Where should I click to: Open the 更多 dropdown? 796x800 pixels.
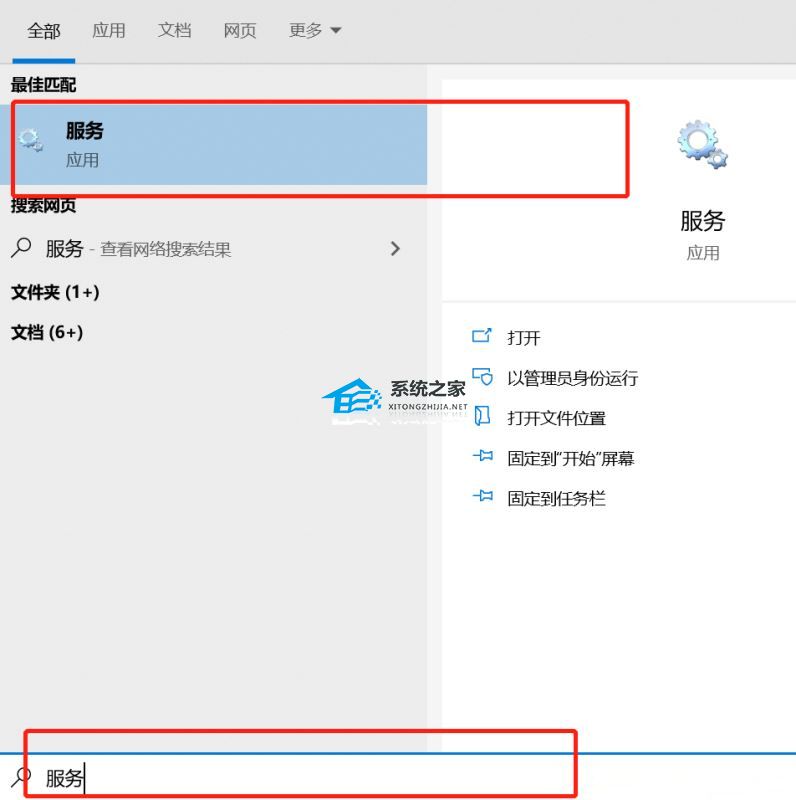pos(315,31)
